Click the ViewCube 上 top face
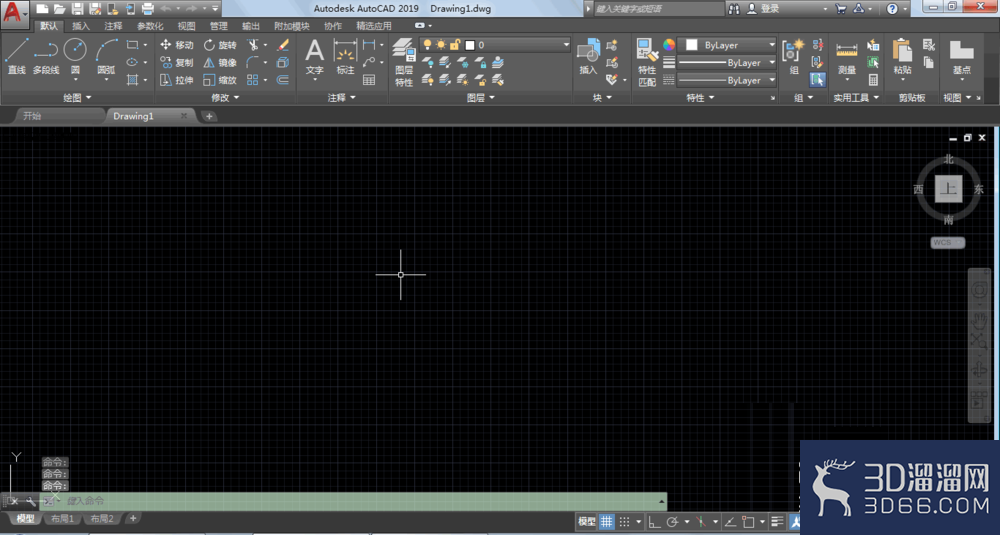This screenshot has height=535, width=1000. [948, 189]
